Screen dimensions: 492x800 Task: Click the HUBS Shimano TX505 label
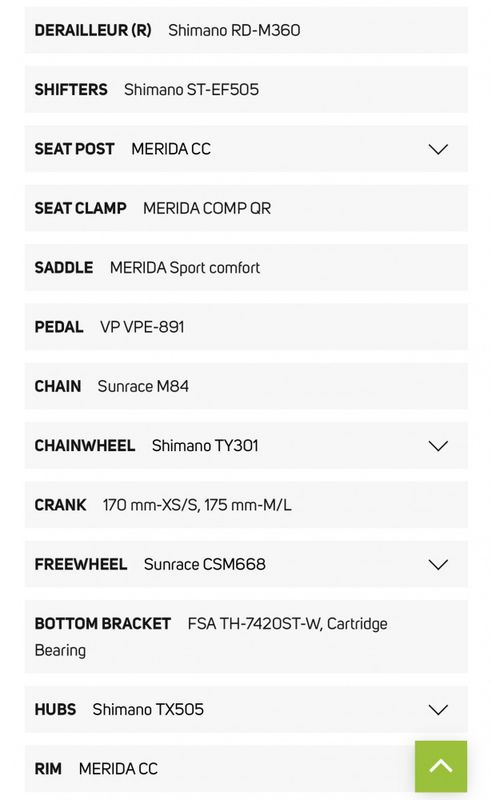tap(119, 709)
